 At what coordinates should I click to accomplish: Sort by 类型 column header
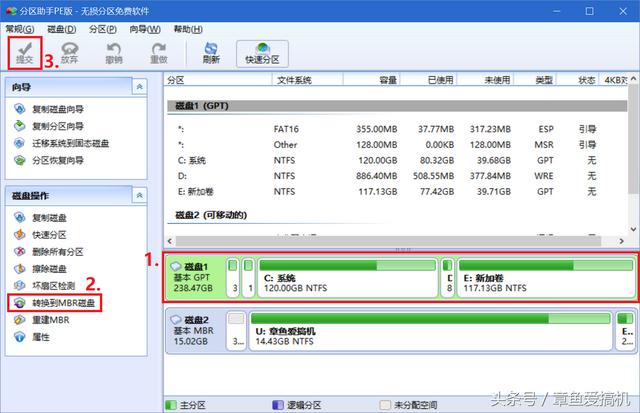pyautogui.click(x=536, y=80)
